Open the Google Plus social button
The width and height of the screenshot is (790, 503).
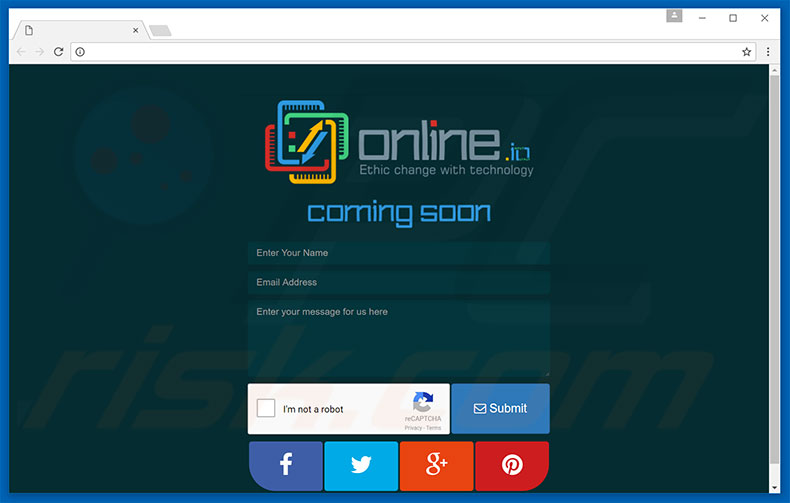tap(436, 466)
